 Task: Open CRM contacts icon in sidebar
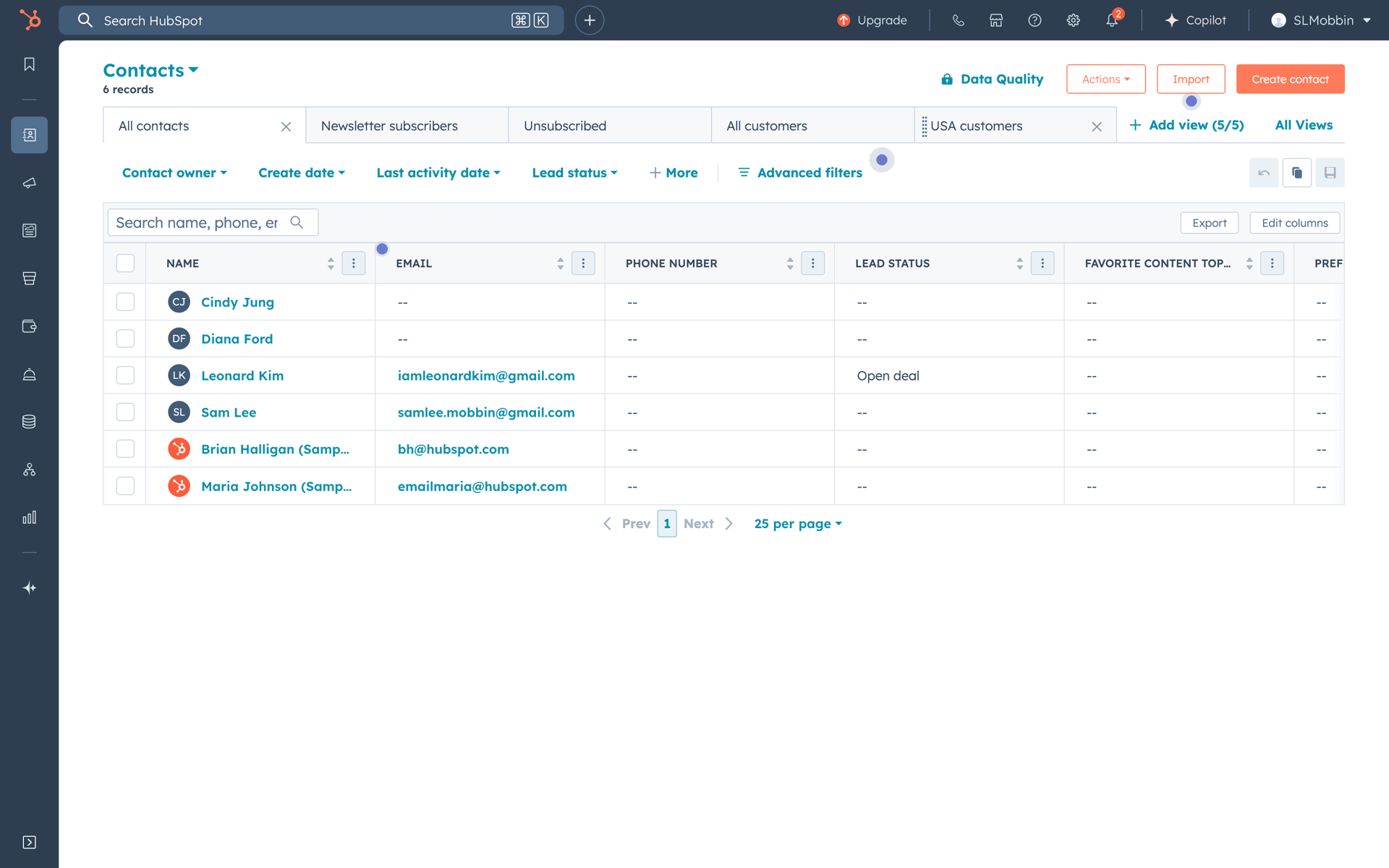click(30, 135)
